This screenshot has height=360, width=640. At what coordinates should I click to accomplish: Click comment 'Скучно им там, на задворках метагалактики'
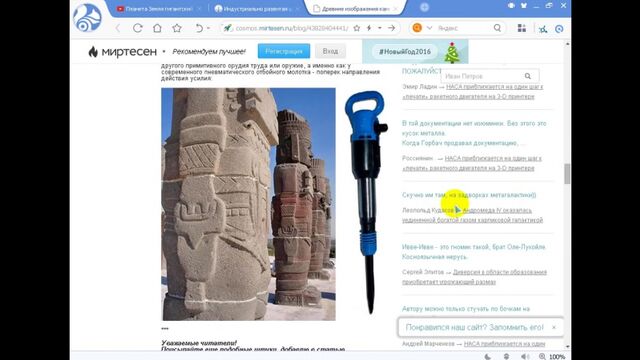(x=469, y=195)
